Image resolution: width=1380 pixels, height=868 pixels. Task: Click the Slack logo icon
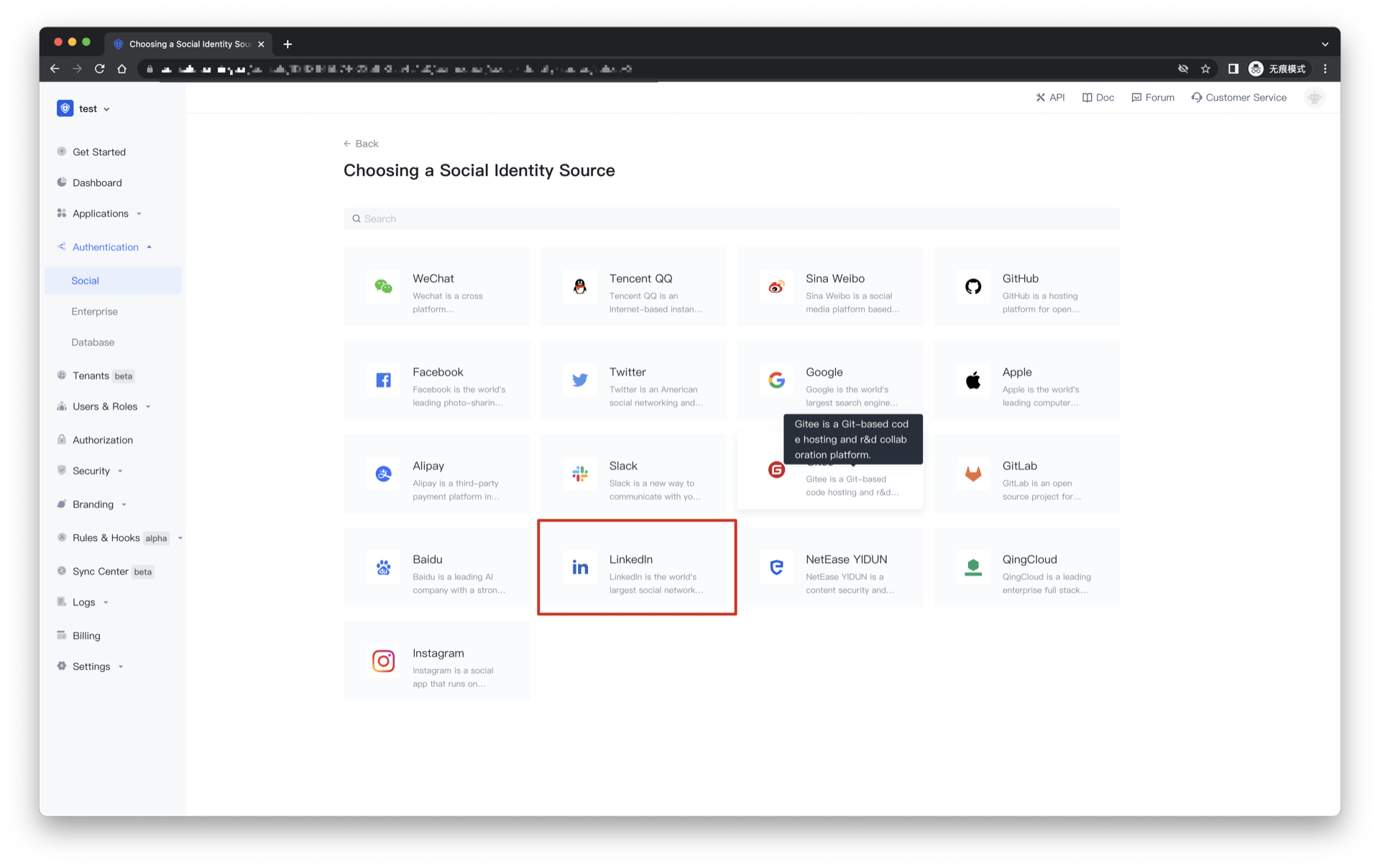point(579,474)
